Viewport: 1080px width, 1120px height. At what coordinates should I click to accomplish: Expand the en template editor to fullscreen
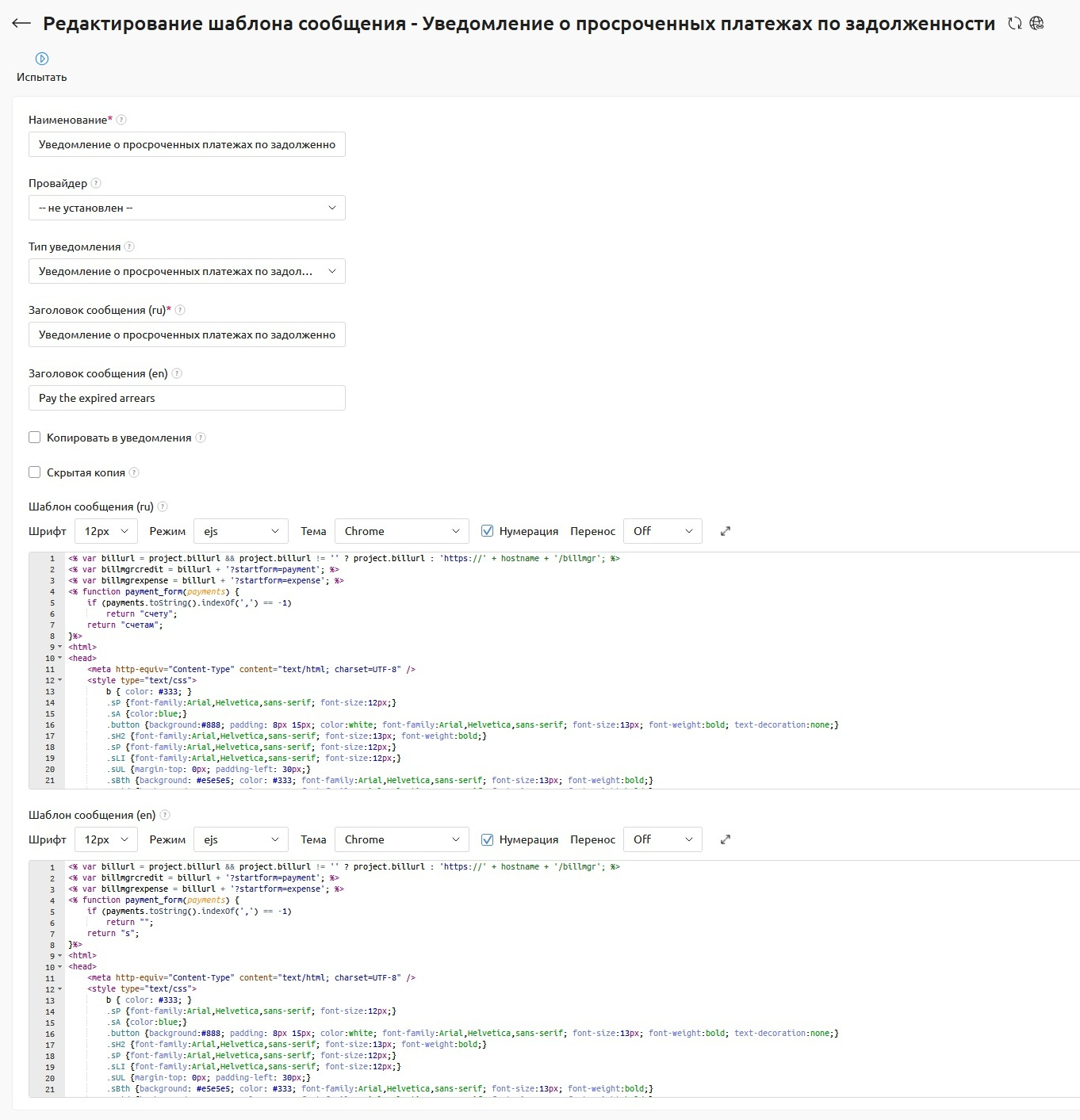point(725,839)
